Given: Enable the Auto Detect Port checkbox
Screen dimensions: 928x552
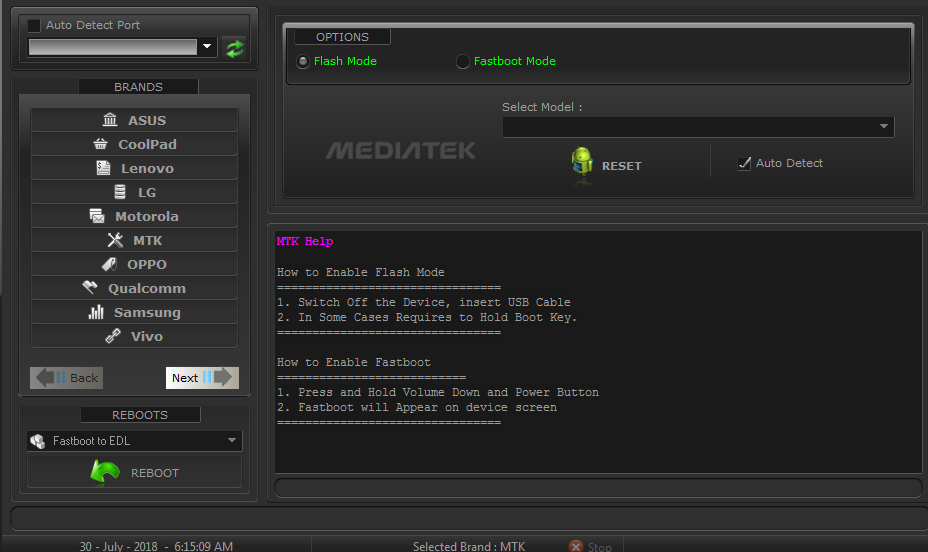Looking at the screenshot, I should [x=34, y=25].
